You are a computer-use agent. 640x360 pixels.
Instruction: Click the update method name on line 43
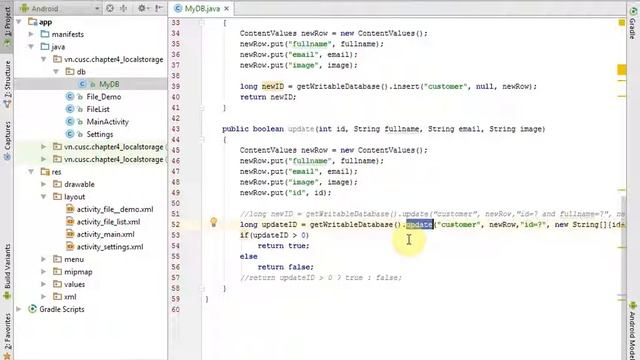(301, 129)
